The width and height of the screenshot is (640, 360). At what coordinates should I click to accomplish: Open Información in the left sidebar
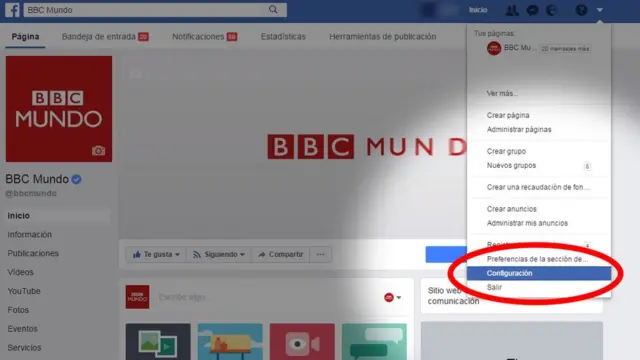[29, 234]
